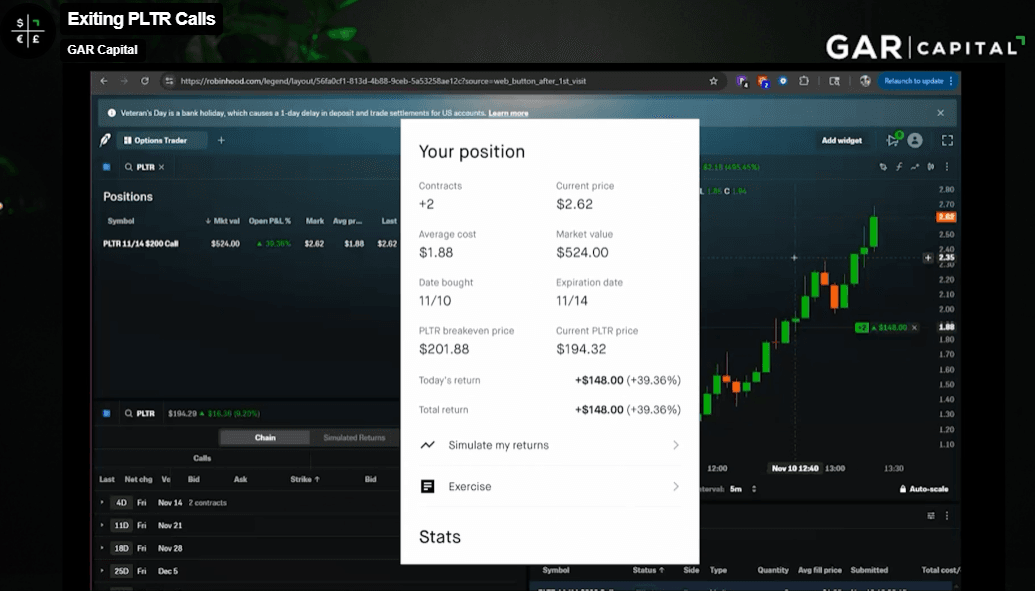The width and height of the screenshot is (1035, 591).
Task: Add a new layout with the plus icon
Action: [221, 140]
